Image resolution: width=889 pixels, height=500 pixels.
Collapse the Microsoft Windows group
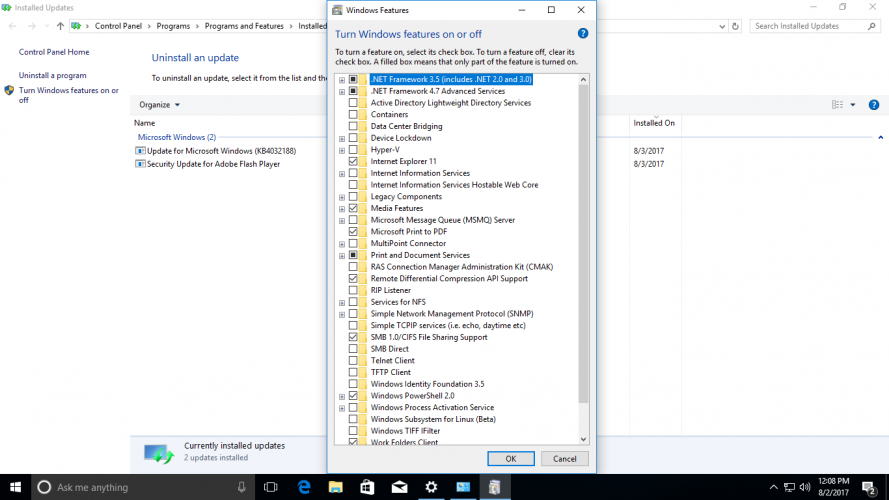click(880, 137)
